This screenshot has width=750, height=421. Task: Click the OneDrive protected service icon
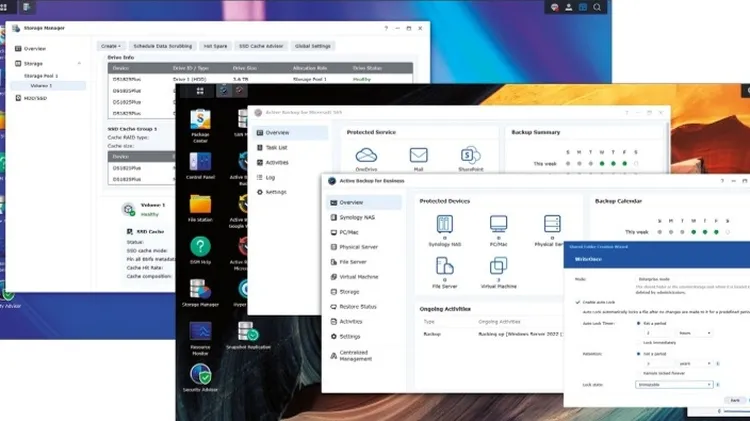(366, 155)
